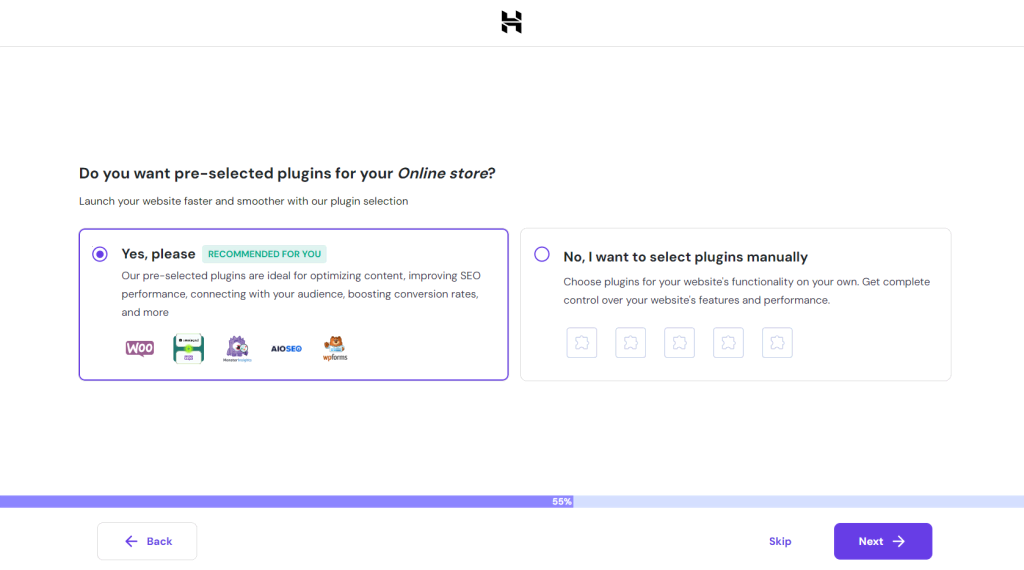Proceed with the Next button
Screen dimensions: 1024x570
[x=882, y=541]
